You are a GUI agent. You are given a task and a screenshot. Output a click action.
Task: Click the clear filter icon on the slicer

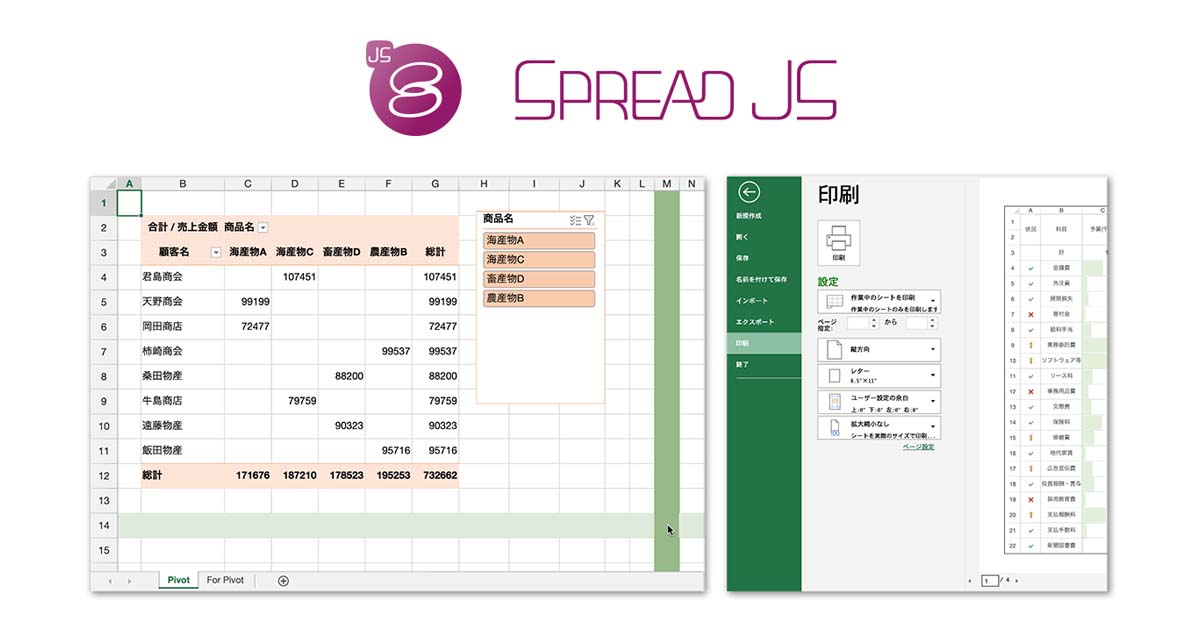point(589,221)
